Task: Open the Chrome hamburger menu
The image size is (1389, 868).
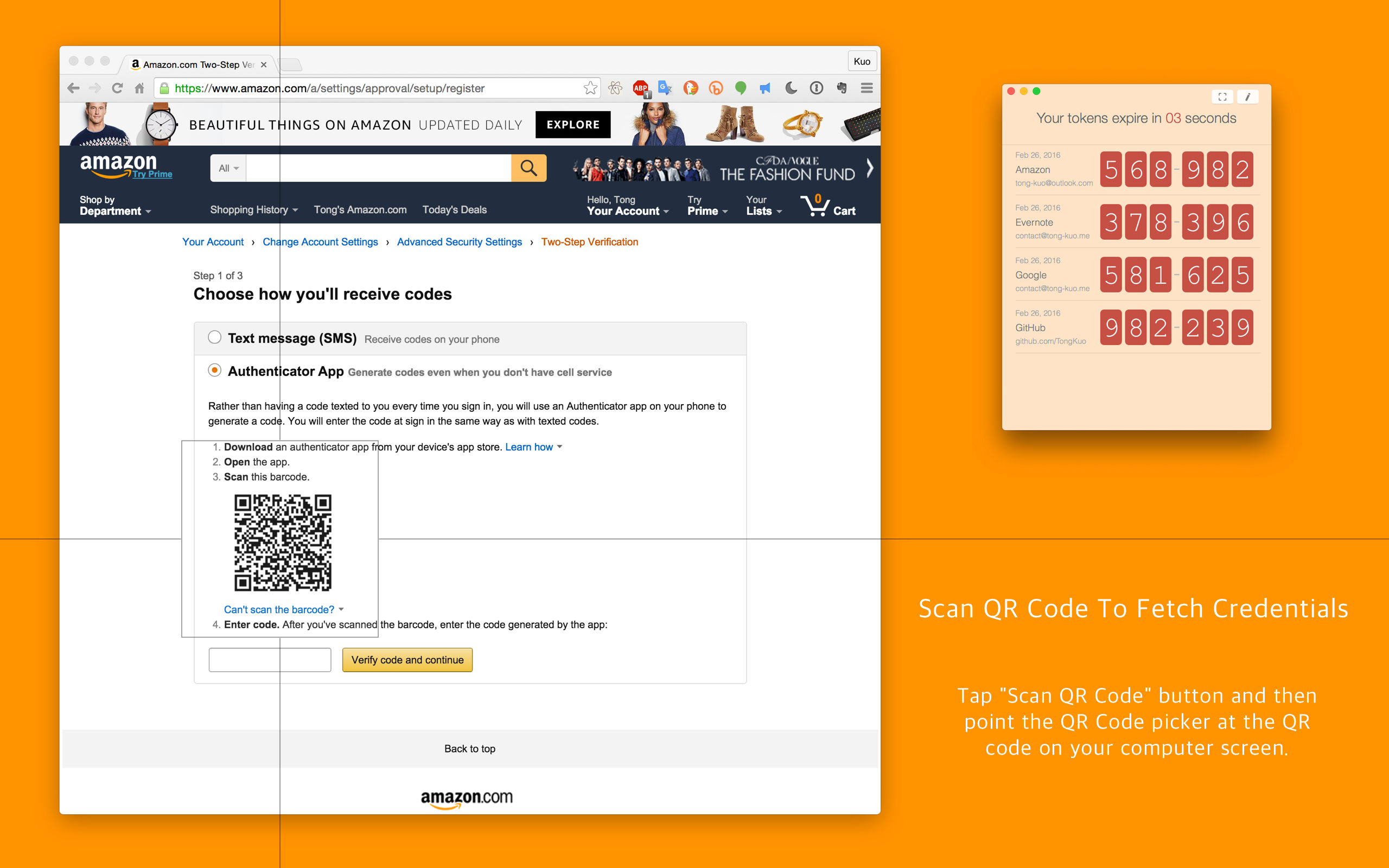Action: 866,87
